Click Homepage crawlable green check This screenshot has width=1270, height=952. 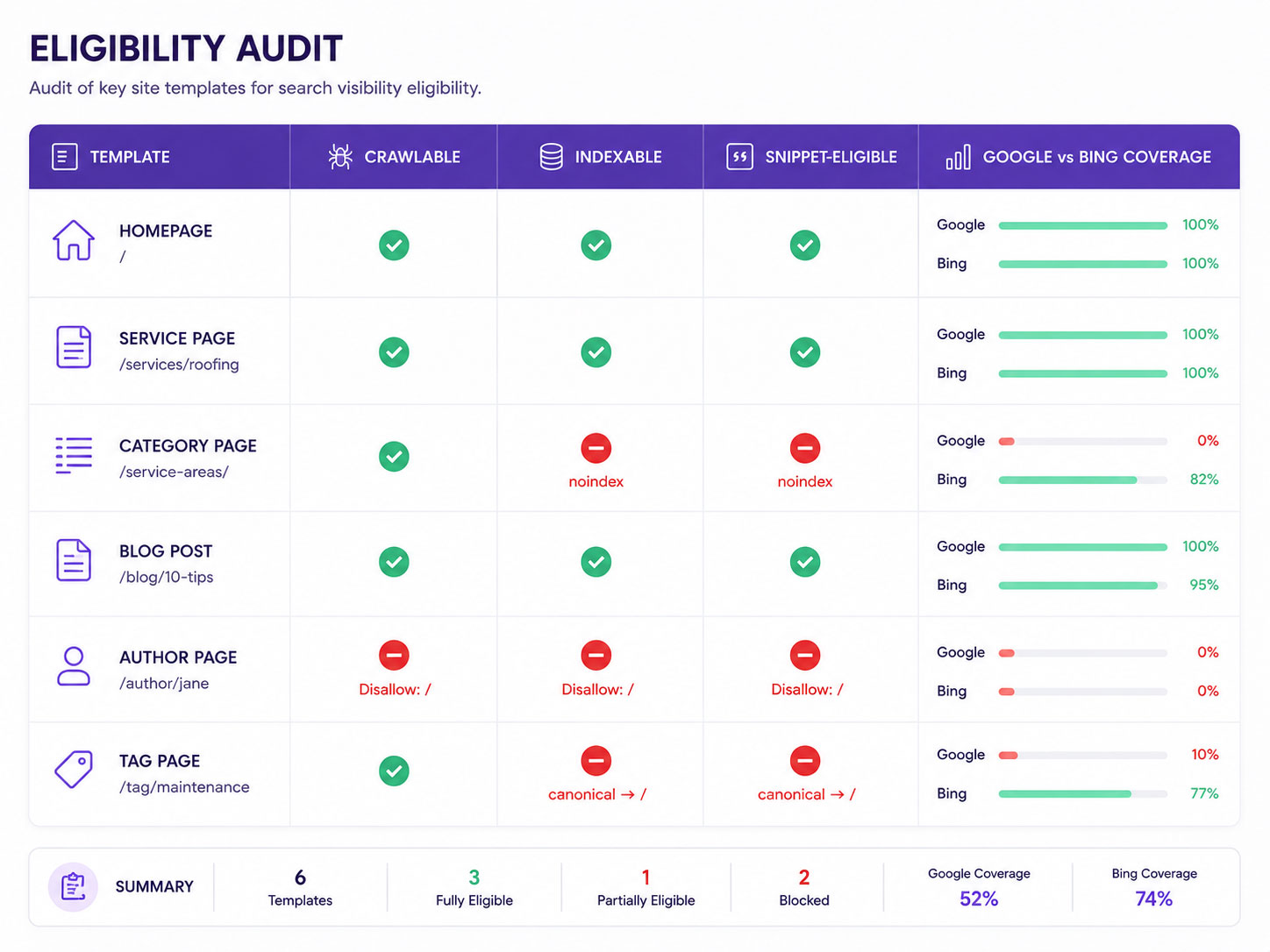tap(394, 245)
